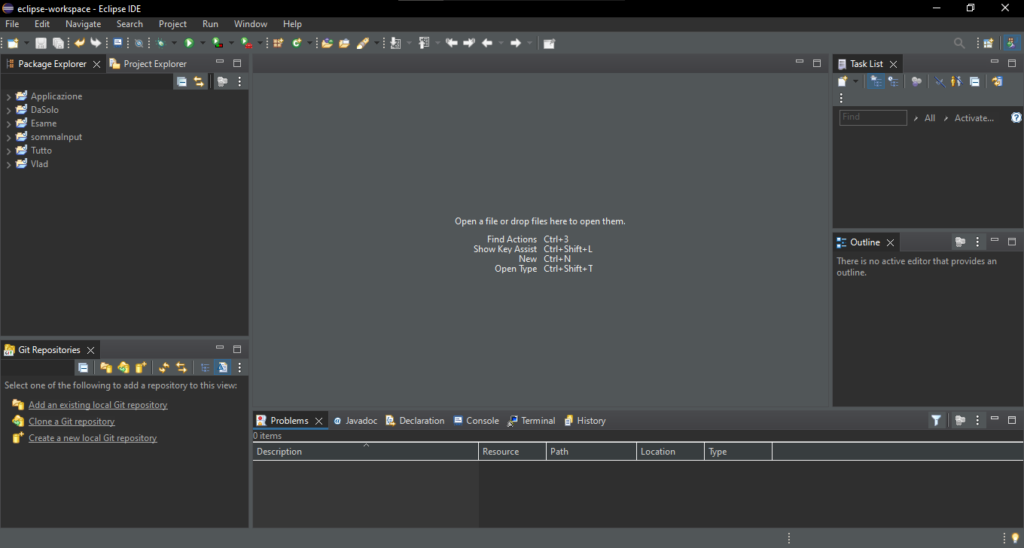Toggle Link with Editor in Git Repositories
Screen dimensions: 1024x548
[x=181, y=368]
